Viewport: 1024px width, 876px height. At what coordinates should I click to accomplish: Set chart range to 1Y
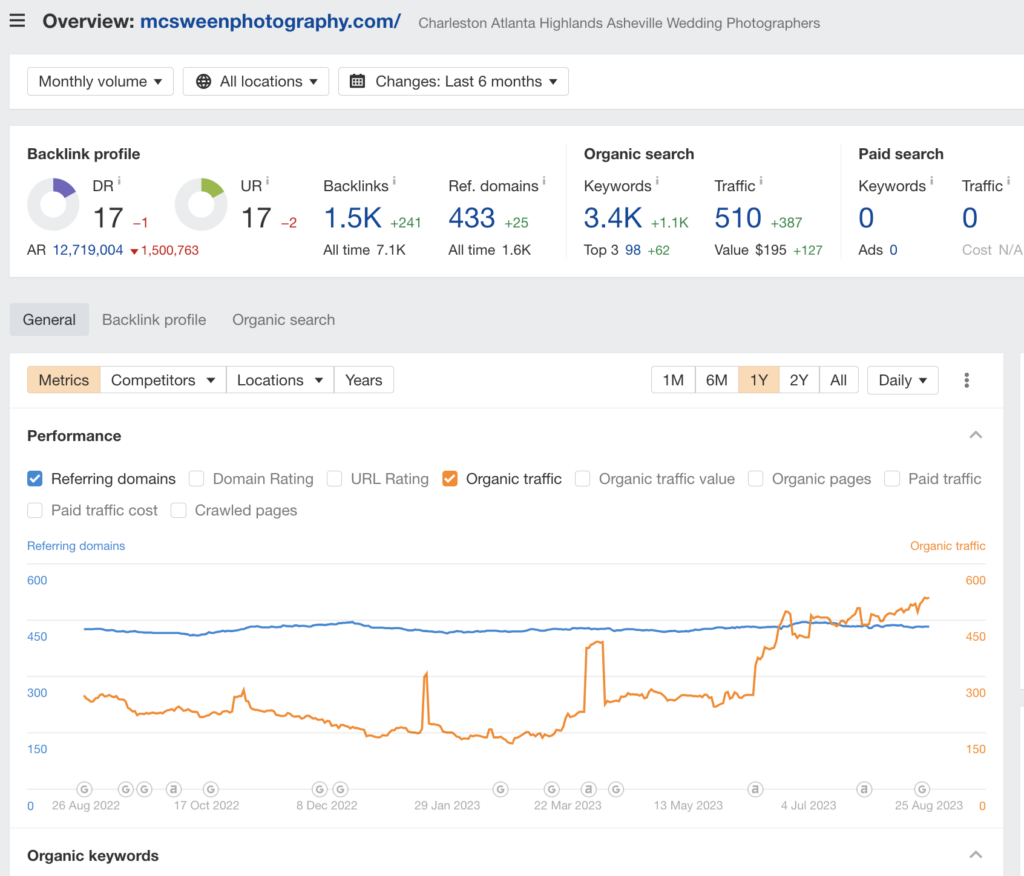click(759, 380)
